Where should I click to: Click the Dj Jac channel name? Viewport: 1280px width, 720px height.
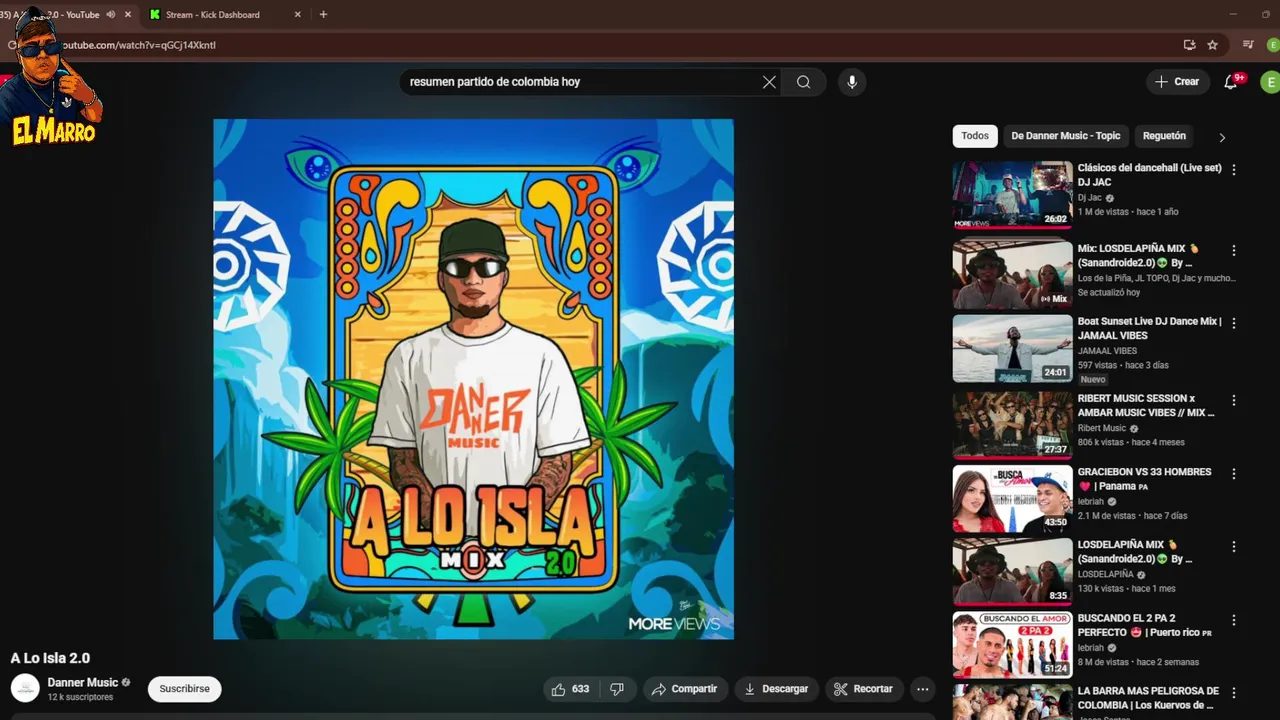[1089, 198]
